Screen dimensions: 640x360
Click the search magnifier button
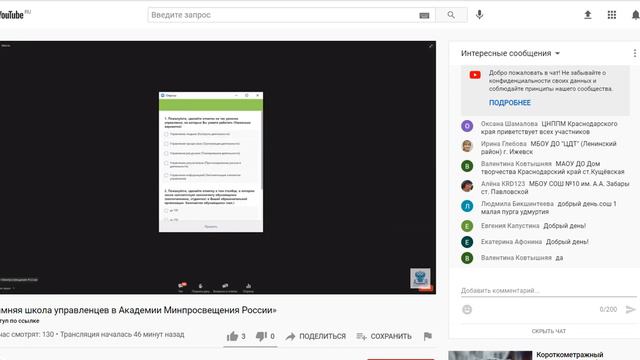(x=451, y=15)
